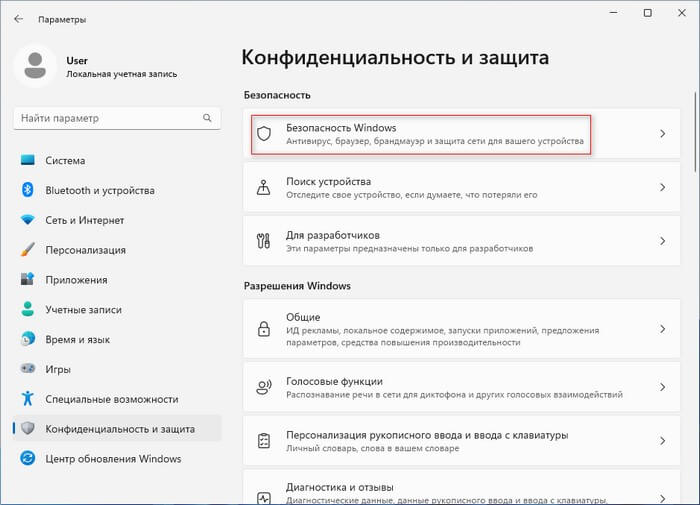Click the vertical scrollbar on the right
700x505 pixels.
(x=696, y=132)
